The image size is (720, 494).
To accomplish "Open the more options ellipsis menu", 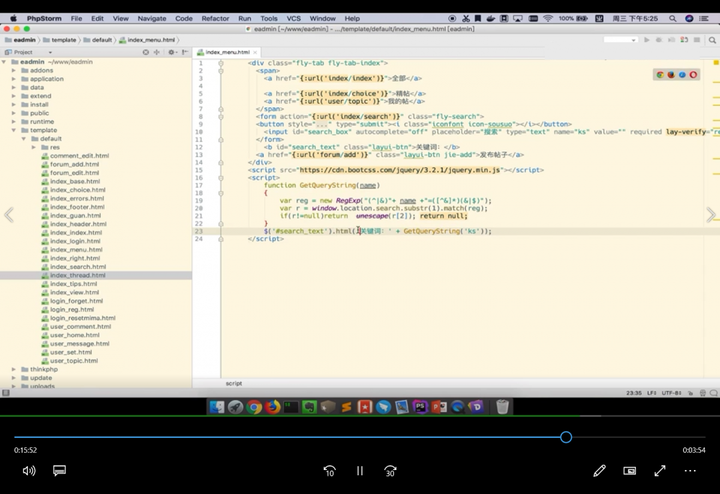I will coord(691,470).
